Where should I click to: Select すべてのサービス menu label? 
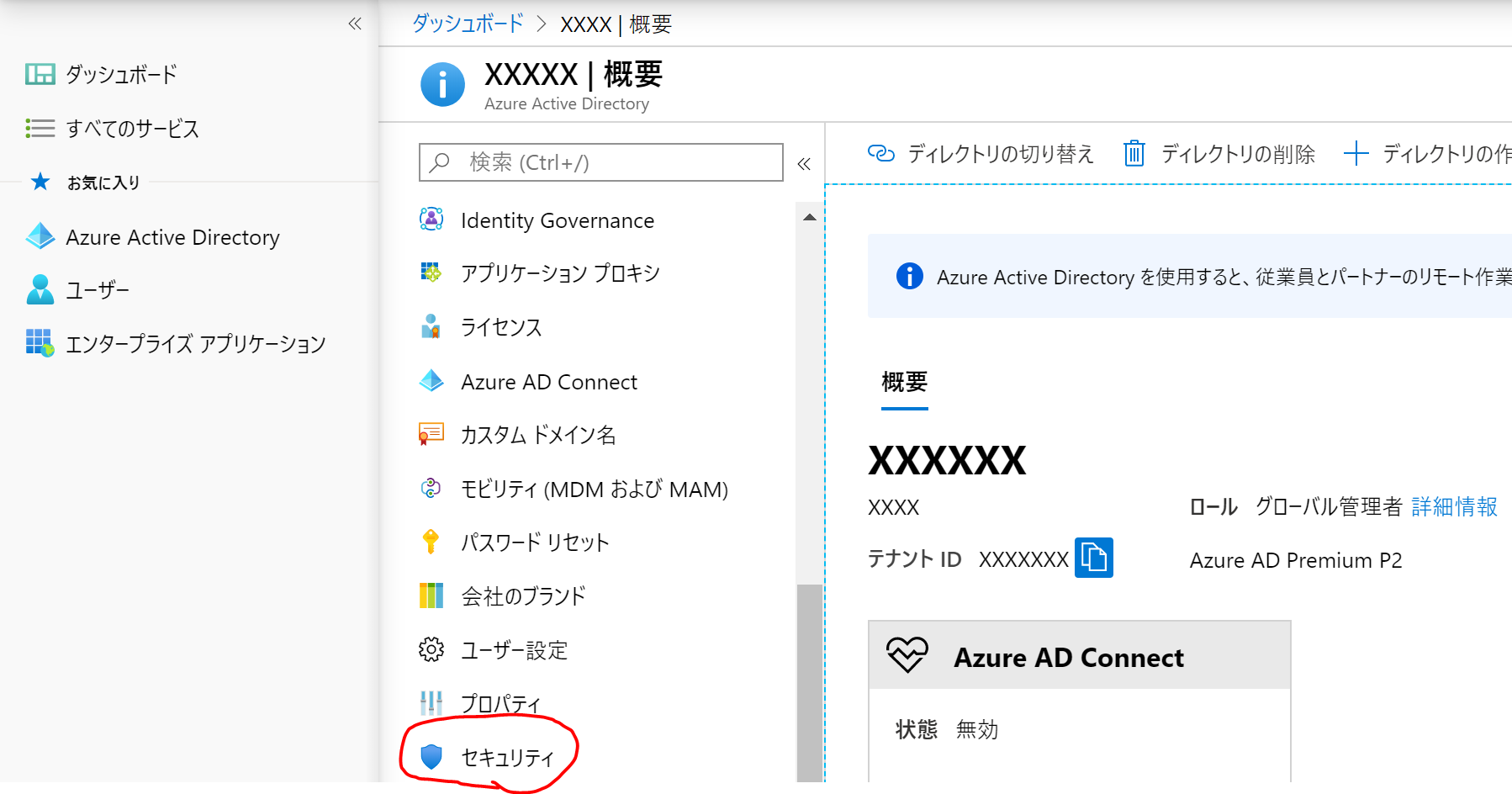(133, 128)
